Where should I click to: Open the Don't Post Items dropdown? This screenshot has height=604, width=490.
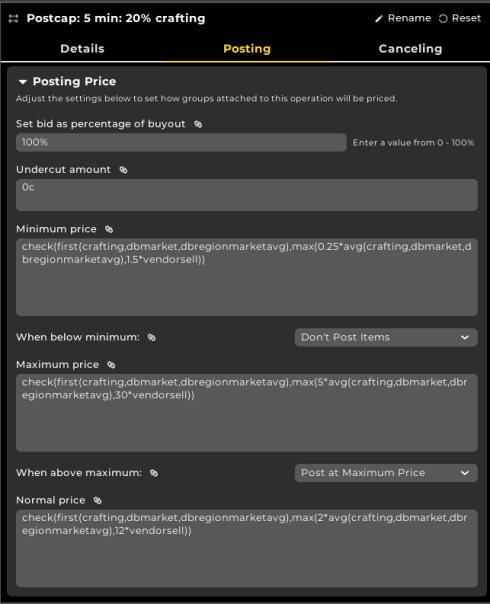(386, 337)
